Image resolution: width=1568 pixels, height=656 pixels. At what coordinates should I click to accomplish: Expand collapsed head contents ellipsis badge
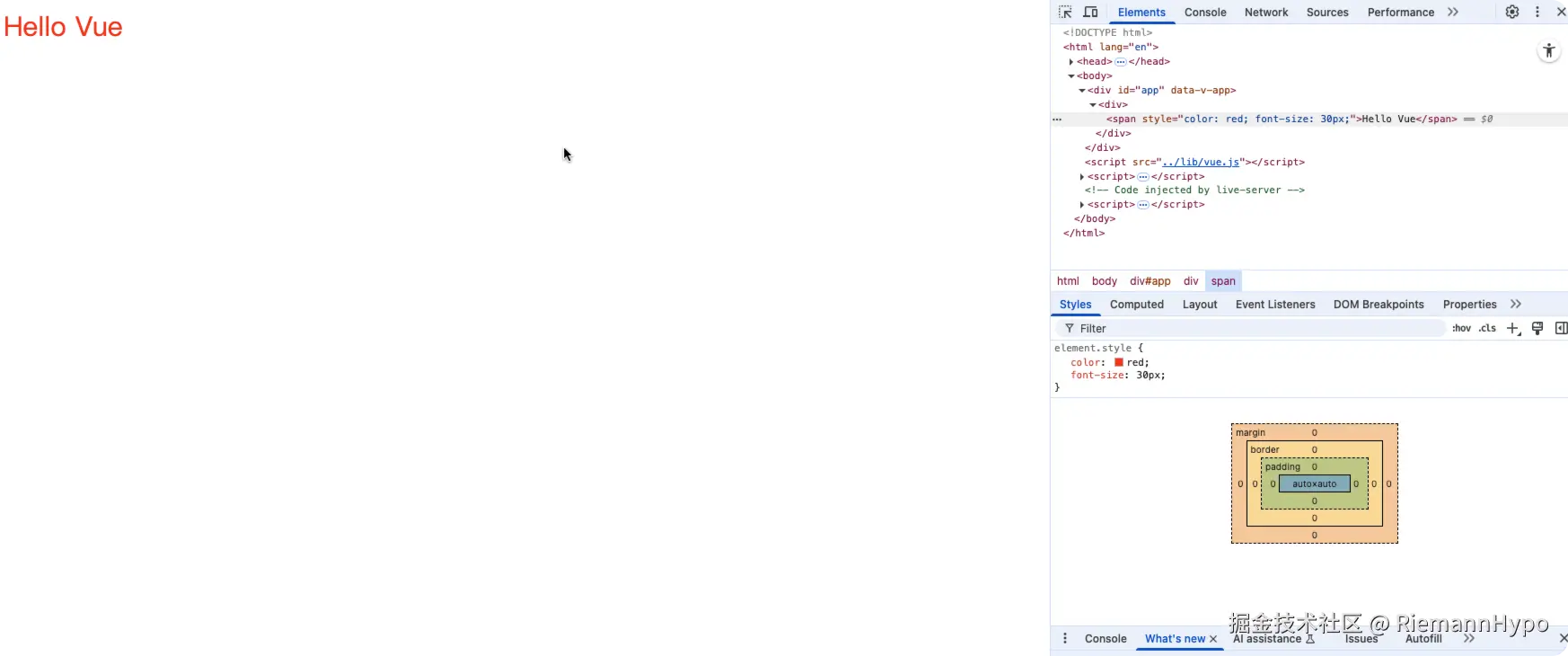1121,61
